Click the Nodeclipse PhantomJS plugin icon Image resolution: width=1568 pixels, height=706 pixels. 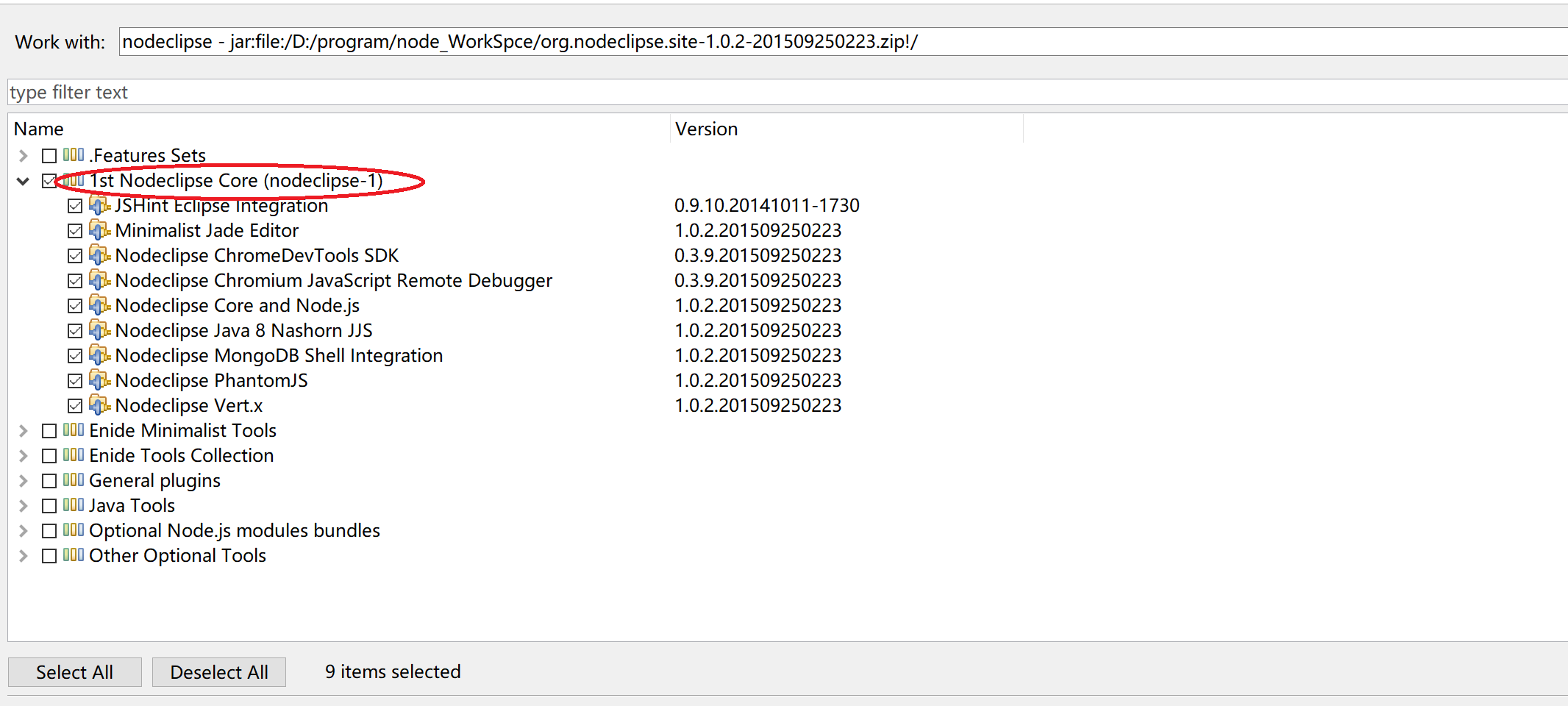coord(101,380)
